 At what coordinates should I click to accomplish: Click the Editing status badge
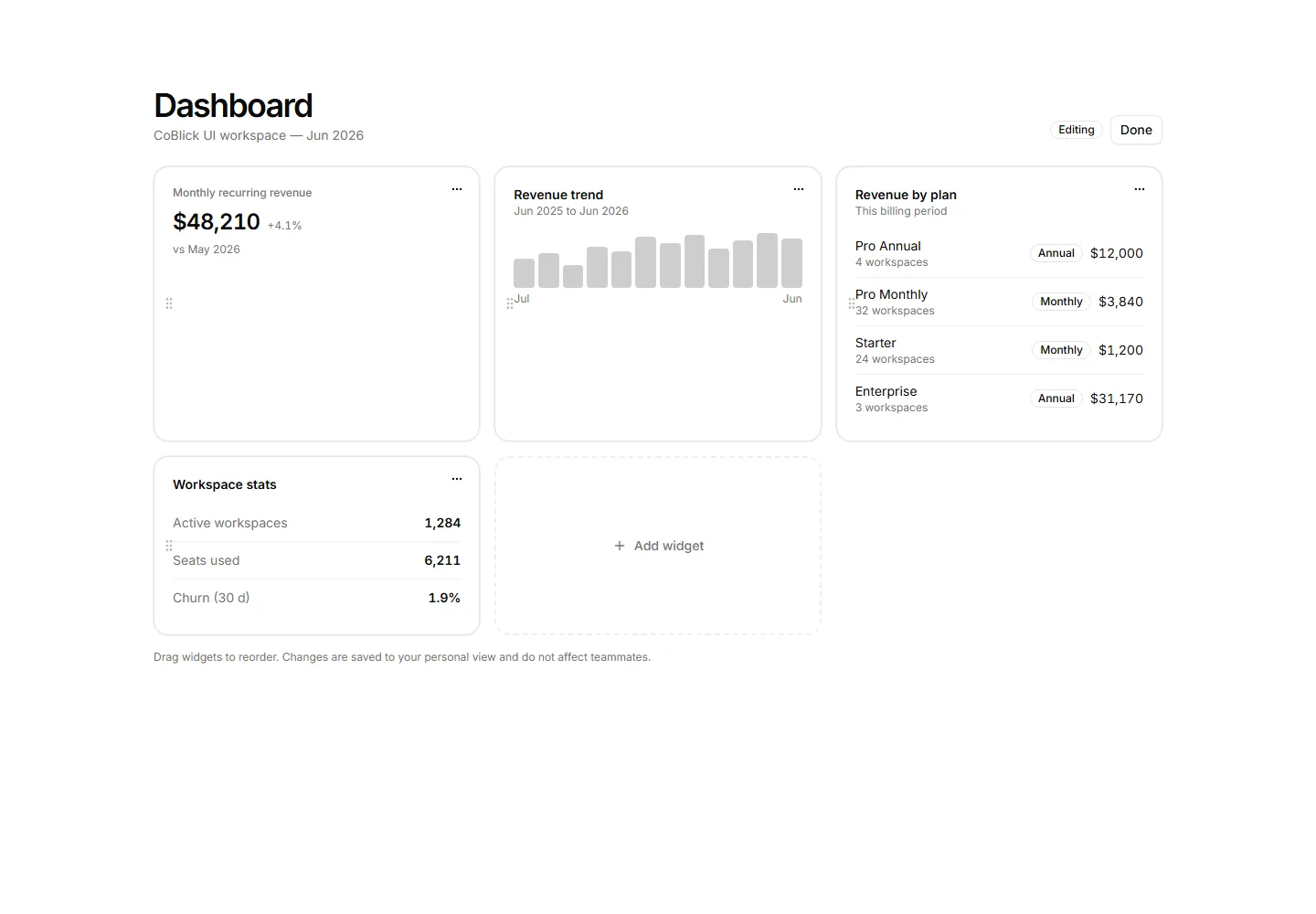[x=1077, y=130]
